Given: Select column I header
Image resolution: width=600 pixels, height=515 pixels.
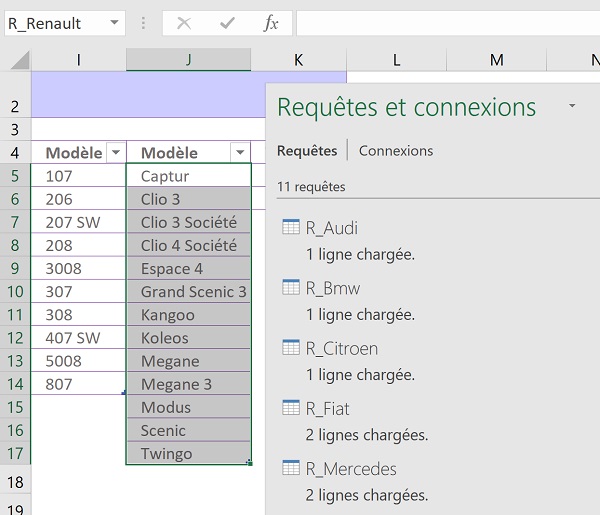Looking at the screenshot, I should click(x=79, y=60).
